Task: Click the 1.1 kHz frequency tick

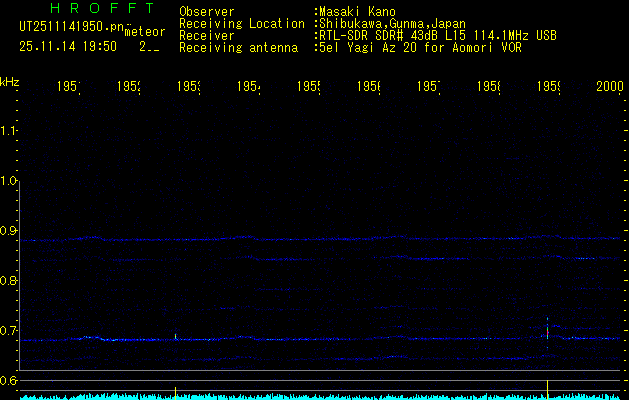Action: click(10, 131)
